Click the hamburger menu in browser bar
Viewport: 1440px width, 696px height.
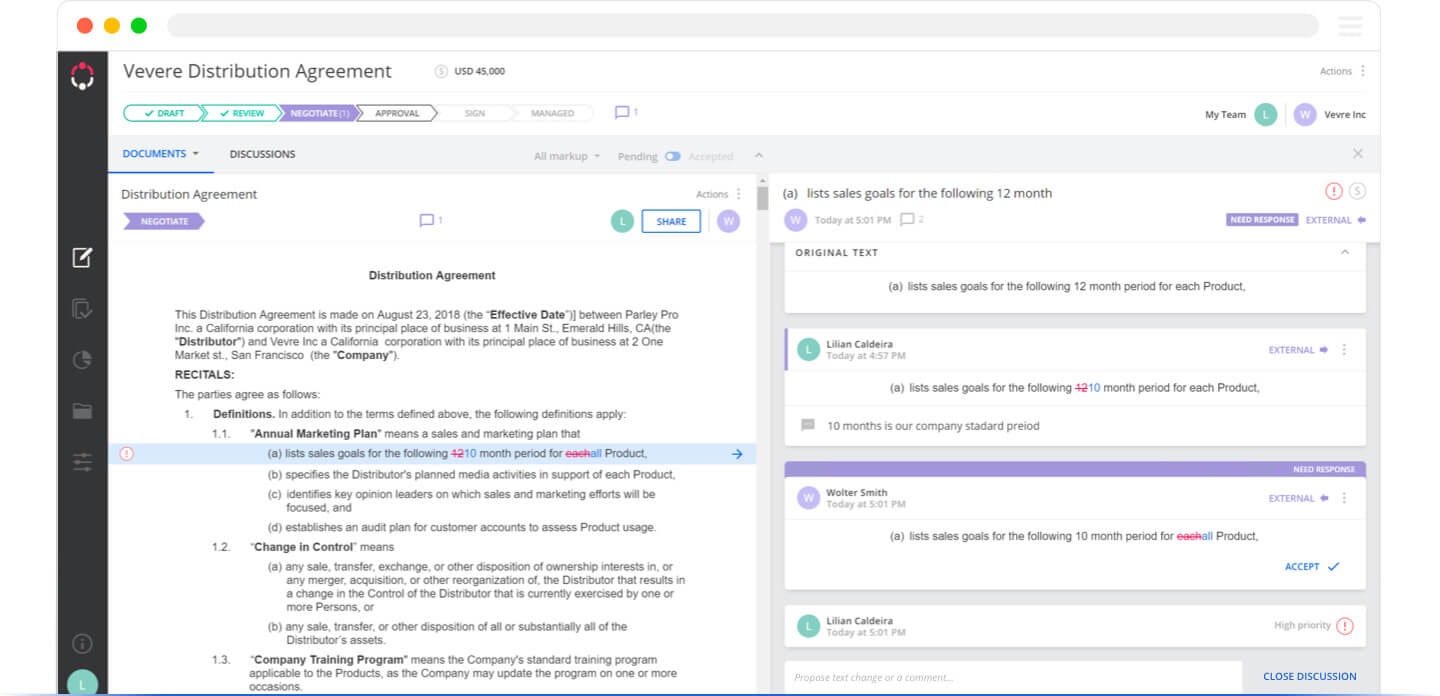click(1350, 26)
